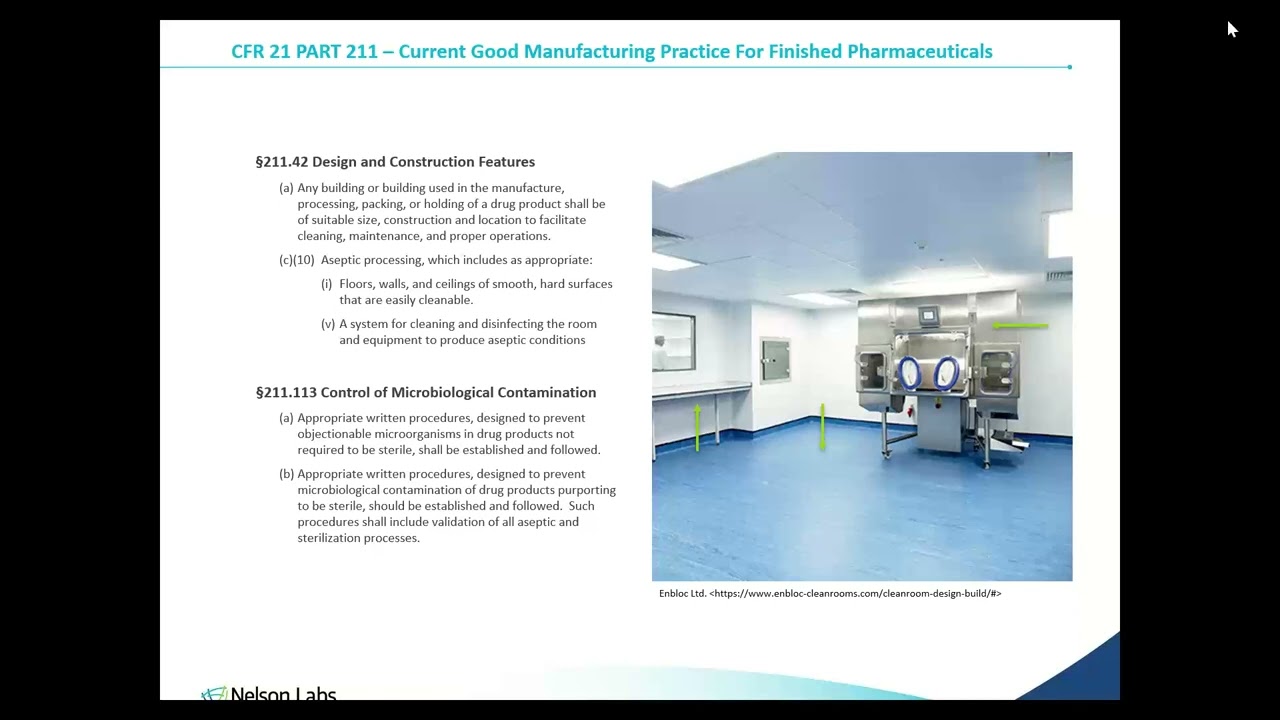Click the "Enbloc Ltd." caption text
The width and height of the screenshot is (1280, 720).
click(682, 594)
